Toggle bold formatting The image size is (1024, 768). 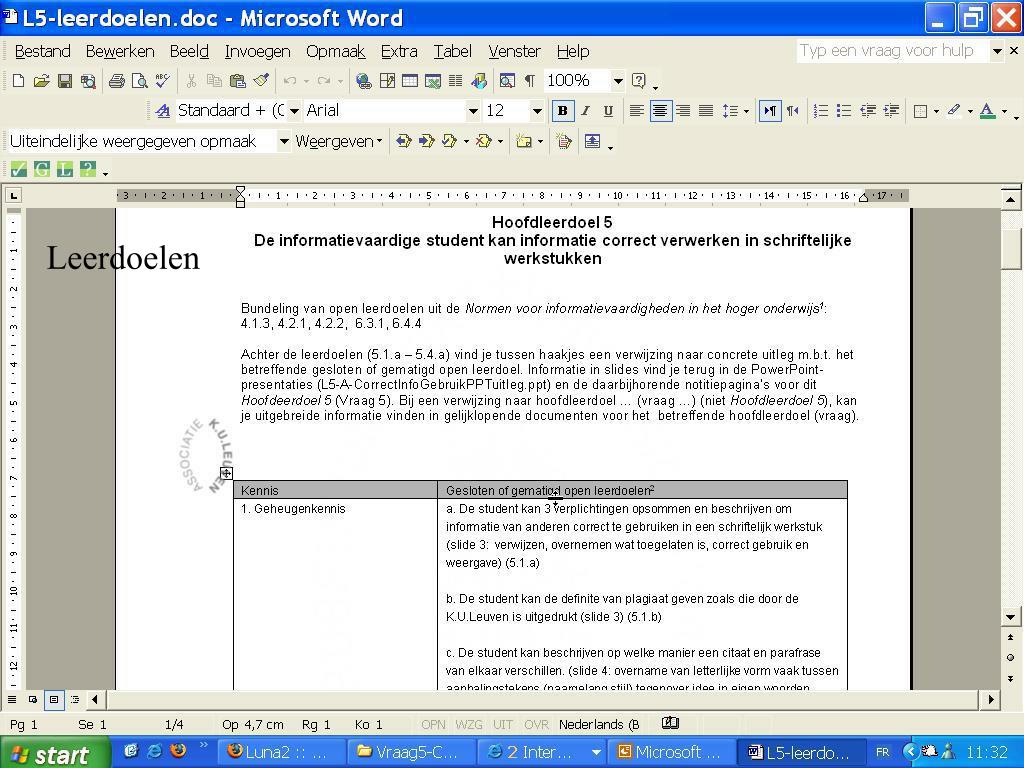click(x=562, y=111)
